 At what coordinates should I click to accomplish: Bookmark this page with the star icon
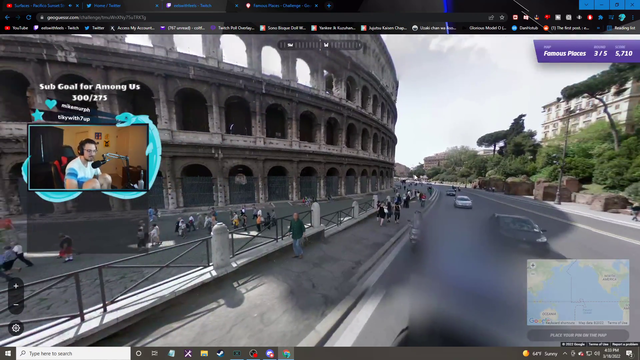point(502,18)
